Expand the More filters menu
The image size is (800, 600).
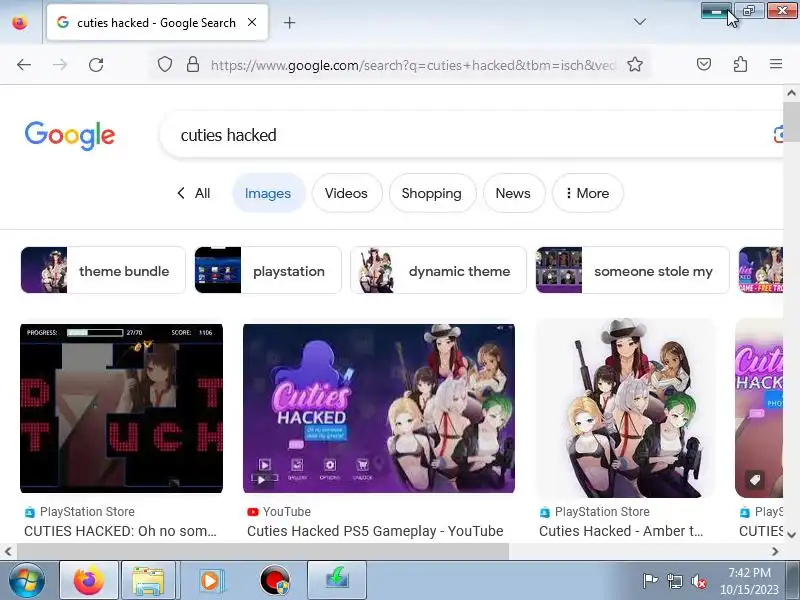[x=587, y=193]
